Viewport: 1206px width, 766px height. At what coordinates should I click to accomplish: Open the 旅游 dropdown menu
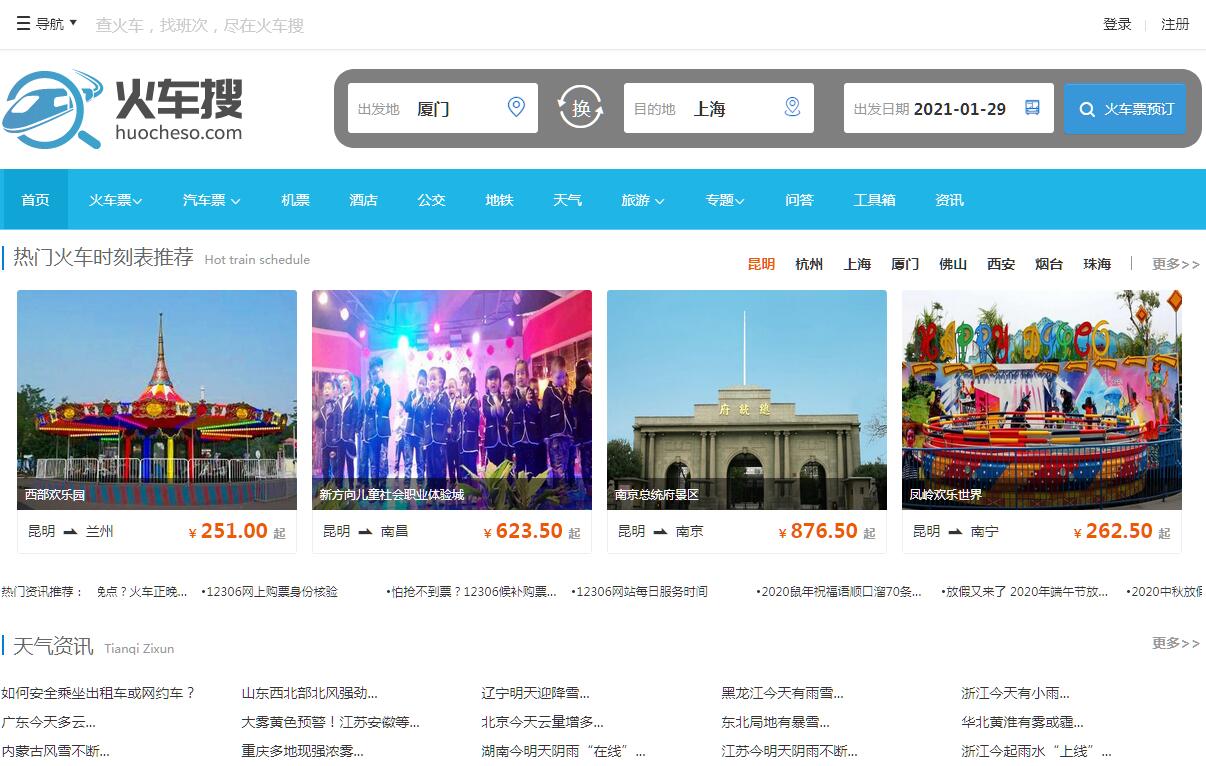642,200
